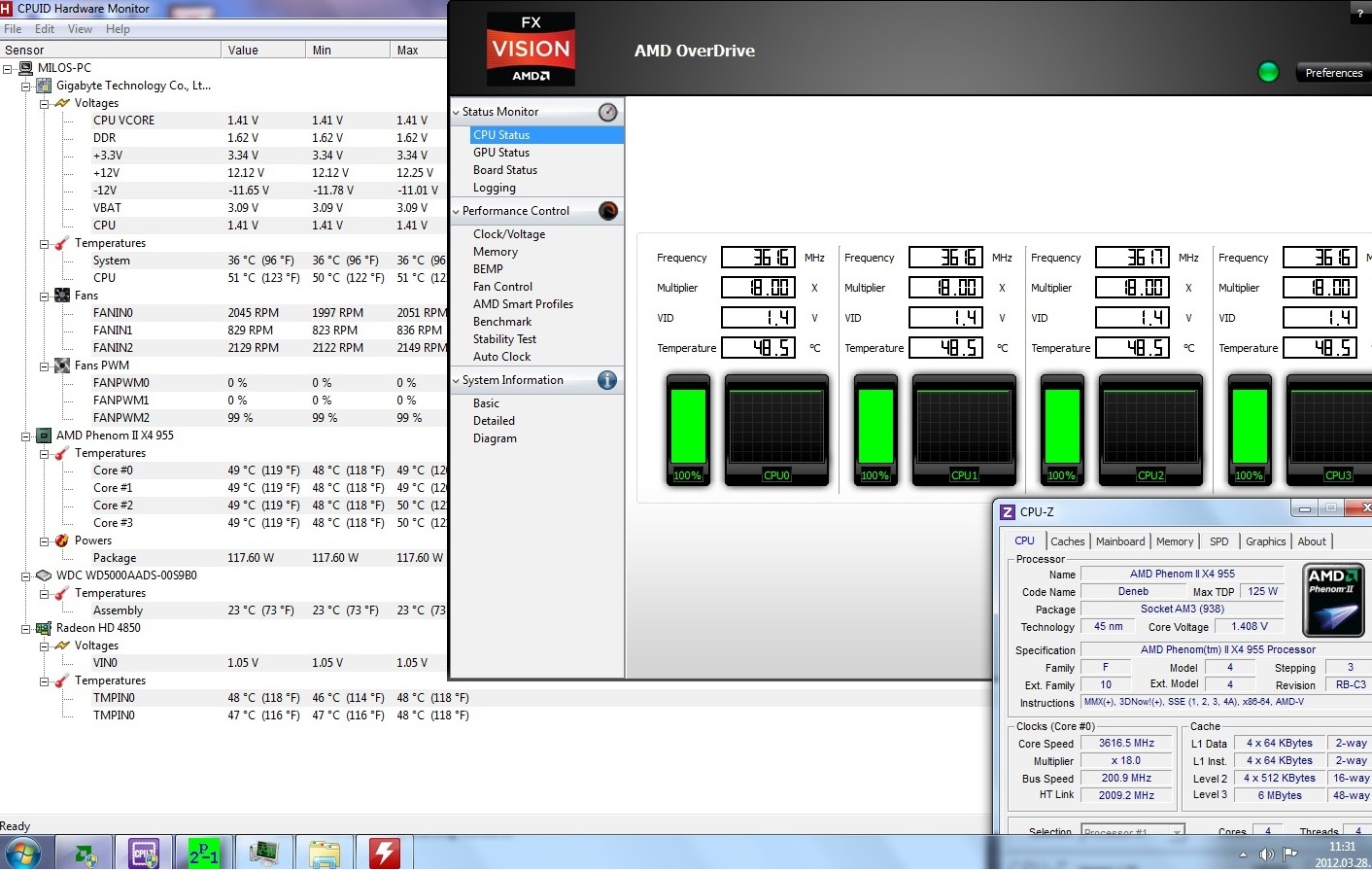Open the green Prime95 taskbar icon
1372x872 pixels.
[204, 854]
